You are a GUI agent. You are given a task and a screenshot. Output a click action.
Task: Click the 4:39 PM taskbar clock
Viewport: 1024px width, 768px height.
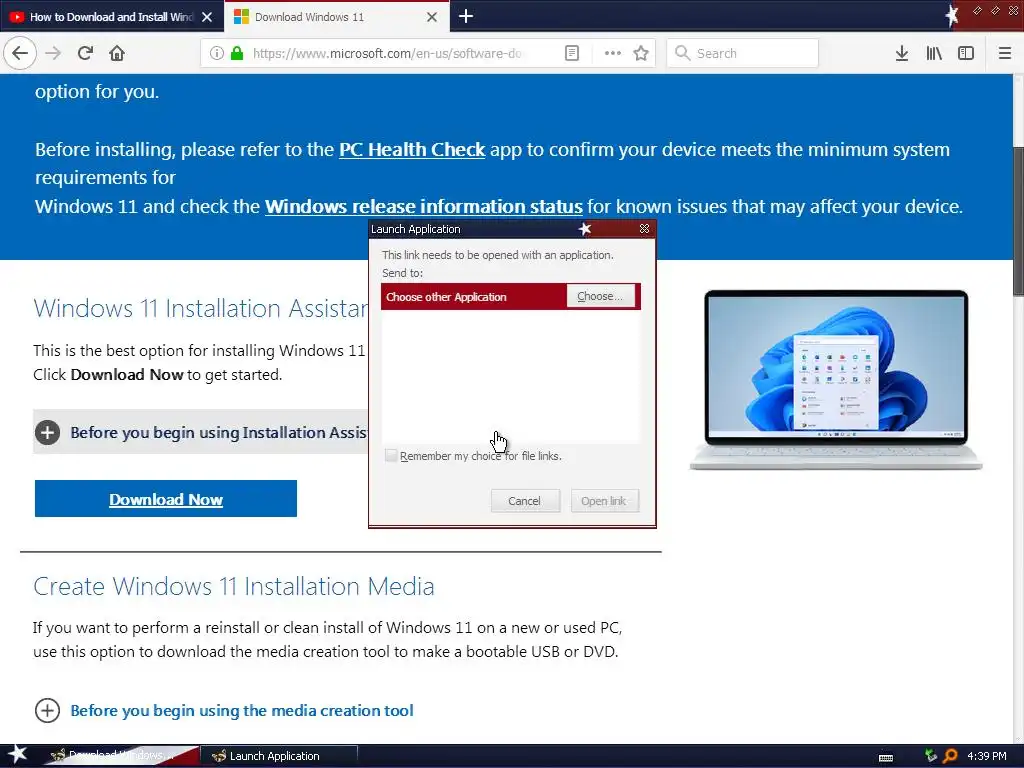[987, 756]
